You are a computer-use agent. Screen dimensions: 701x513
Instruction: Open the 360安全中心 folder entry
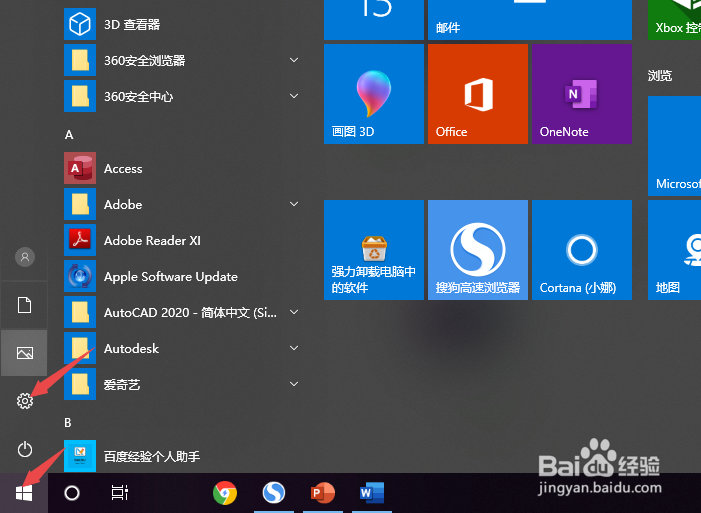point(179,96)
